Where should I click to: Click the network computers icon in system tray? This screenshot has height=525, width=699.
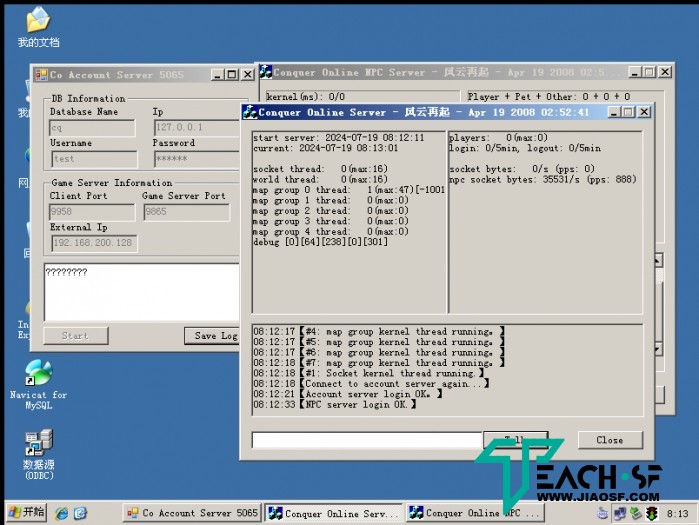click(x=619, y=513)
